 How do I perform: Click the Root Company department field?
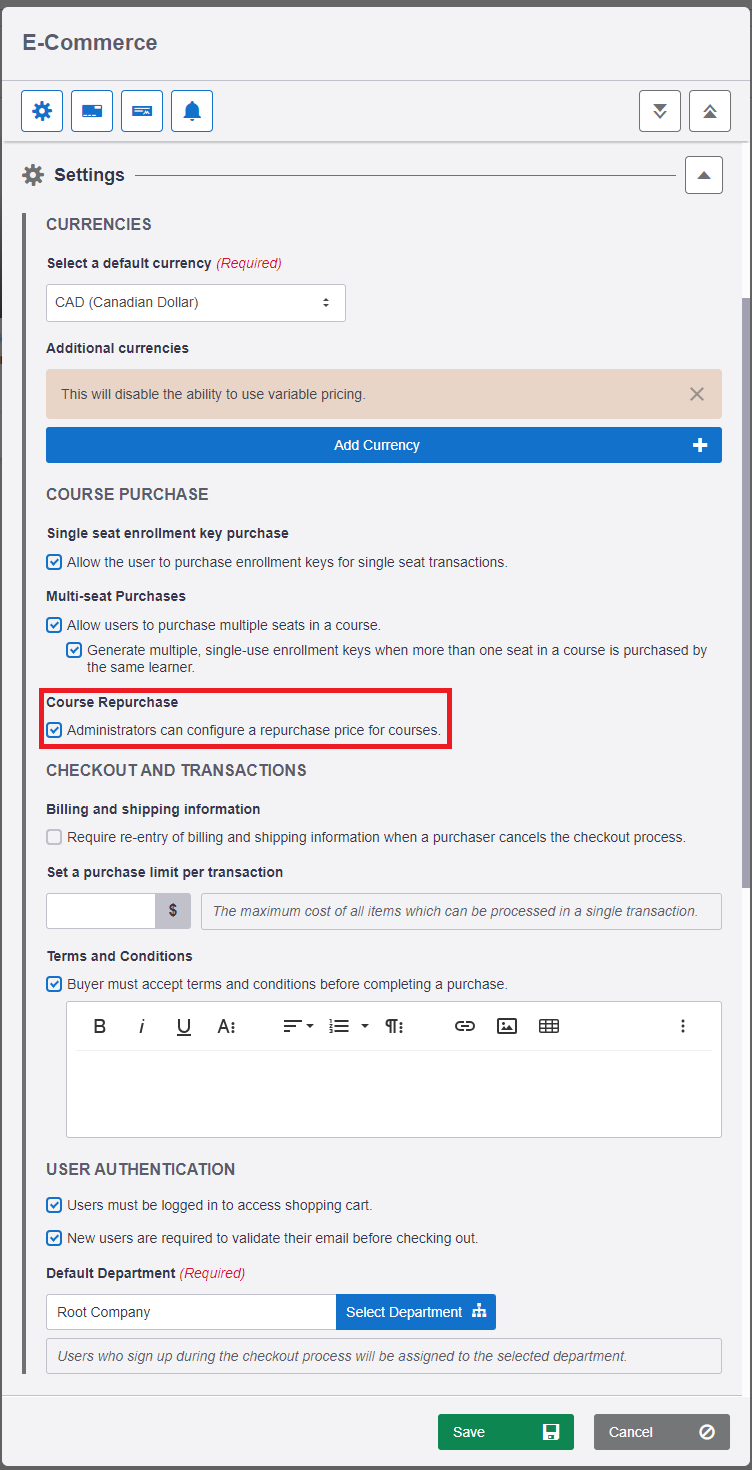(191, 1312)
